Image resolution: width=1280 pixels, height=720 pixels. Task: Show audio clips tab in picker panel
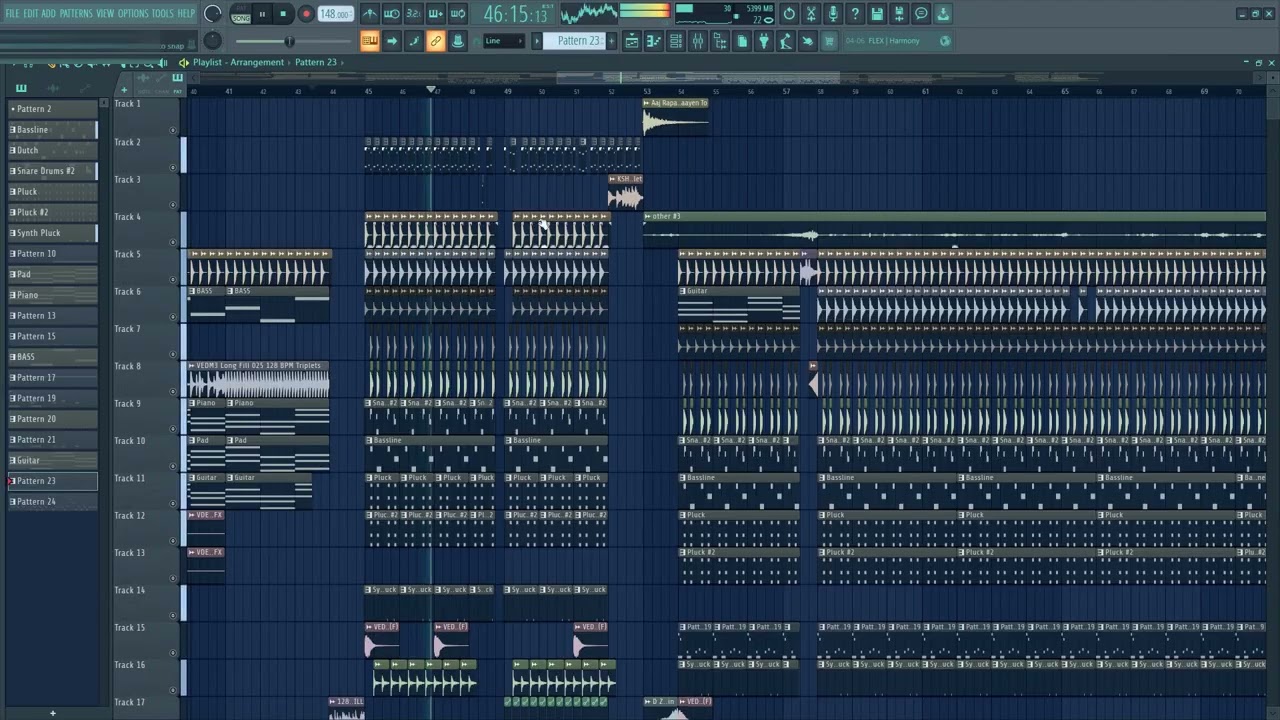[53, 88]
